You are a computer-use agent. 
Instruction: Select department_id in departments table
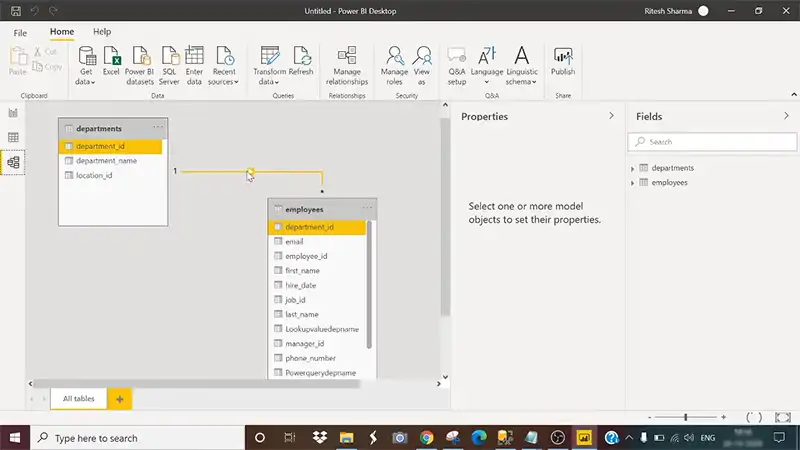click(x=111, y=146)
